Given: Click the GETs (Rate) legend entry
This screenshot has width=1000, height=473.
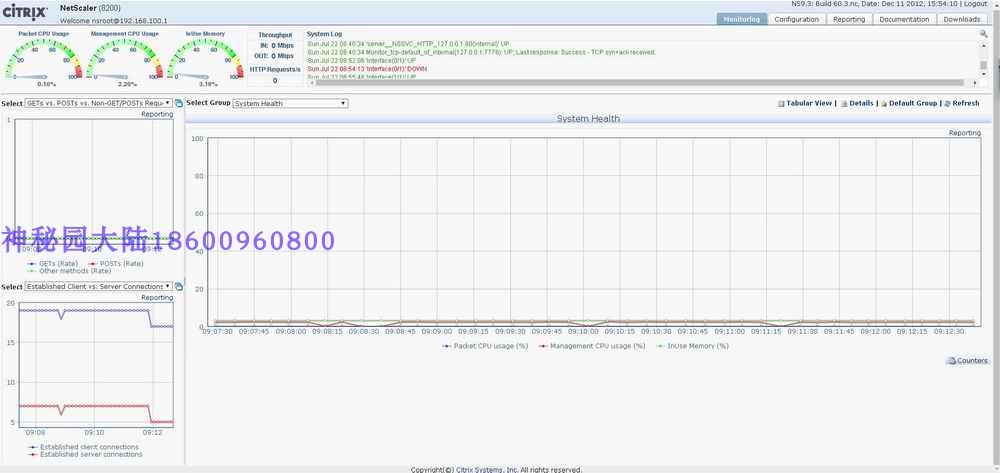Looking at the screenshot, I should pyautogui.click(x=53, y=264).
